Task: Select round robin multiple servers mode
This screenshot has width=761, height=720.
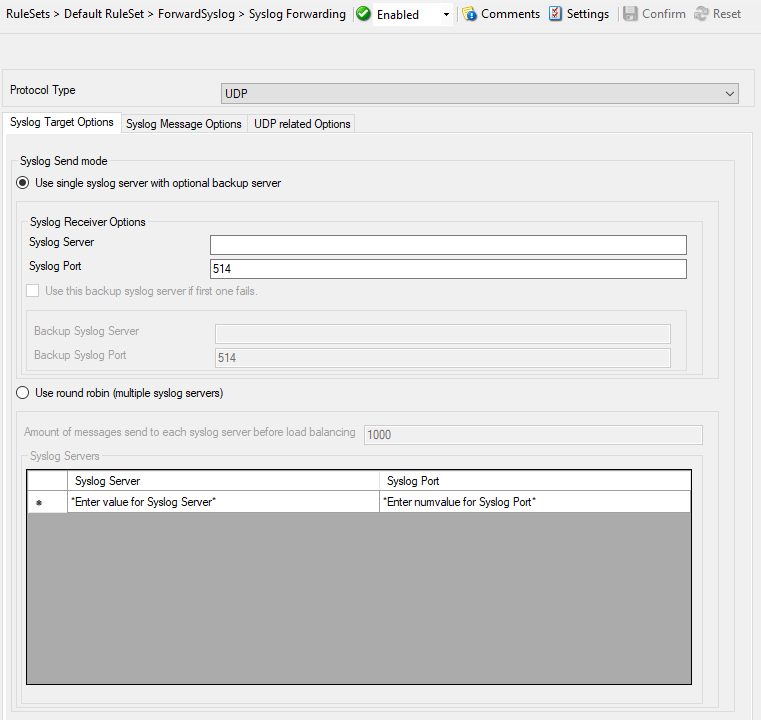Action: pos(23,393)
